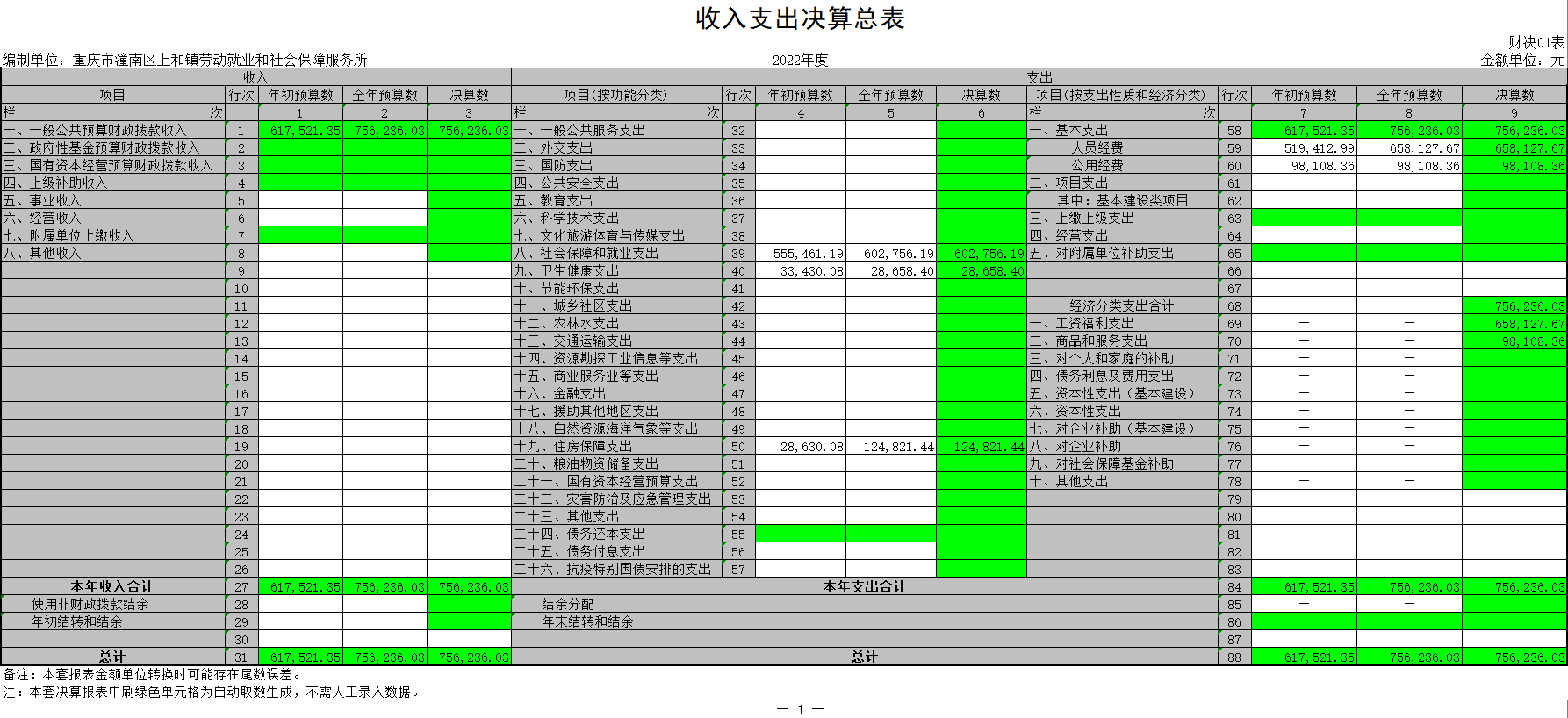Click row number 31 cell
Viewport: 1568px width, 718px height.
[241, 657]
